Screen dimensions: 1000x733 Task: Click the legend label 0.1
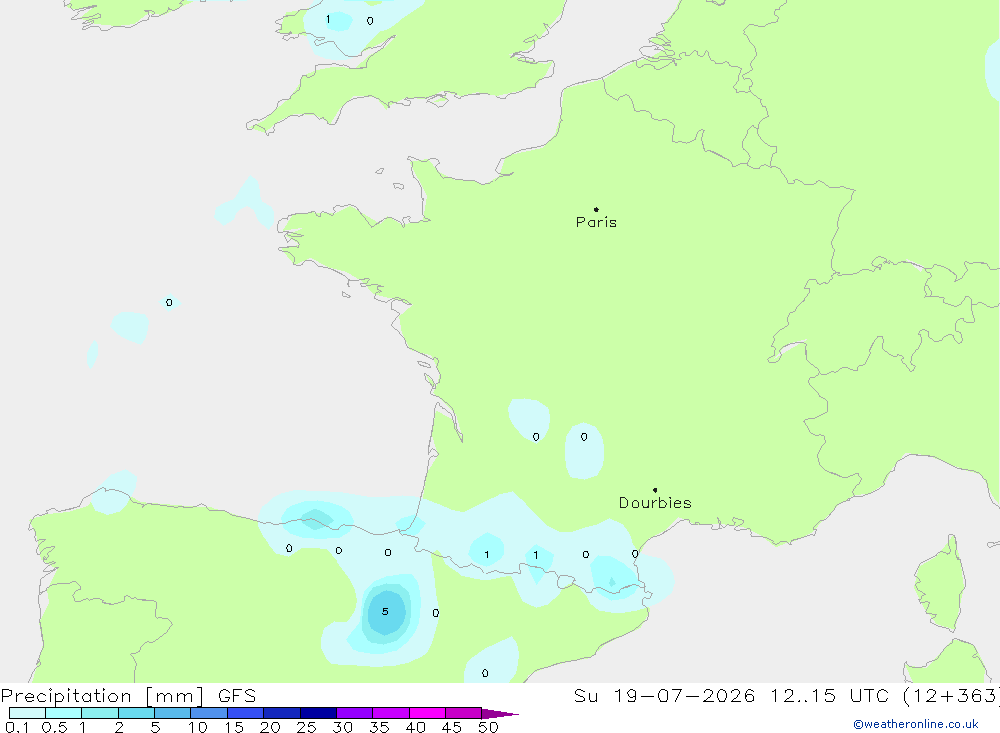(17, 727)
